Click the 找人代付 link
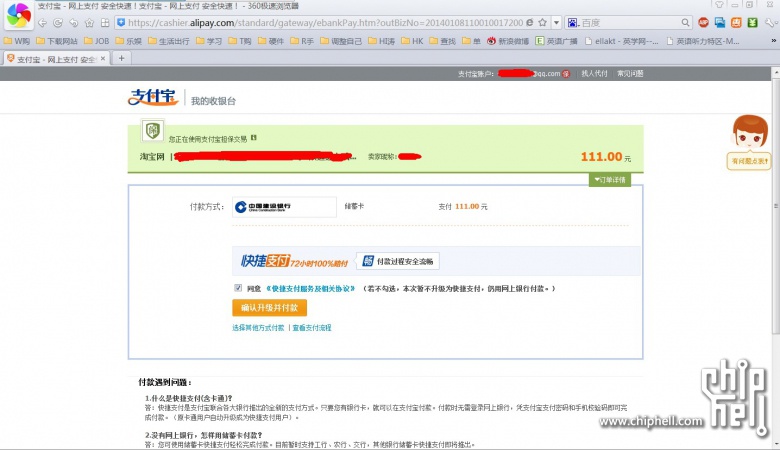This screenshot has width=780, height=450. point(594,74)
